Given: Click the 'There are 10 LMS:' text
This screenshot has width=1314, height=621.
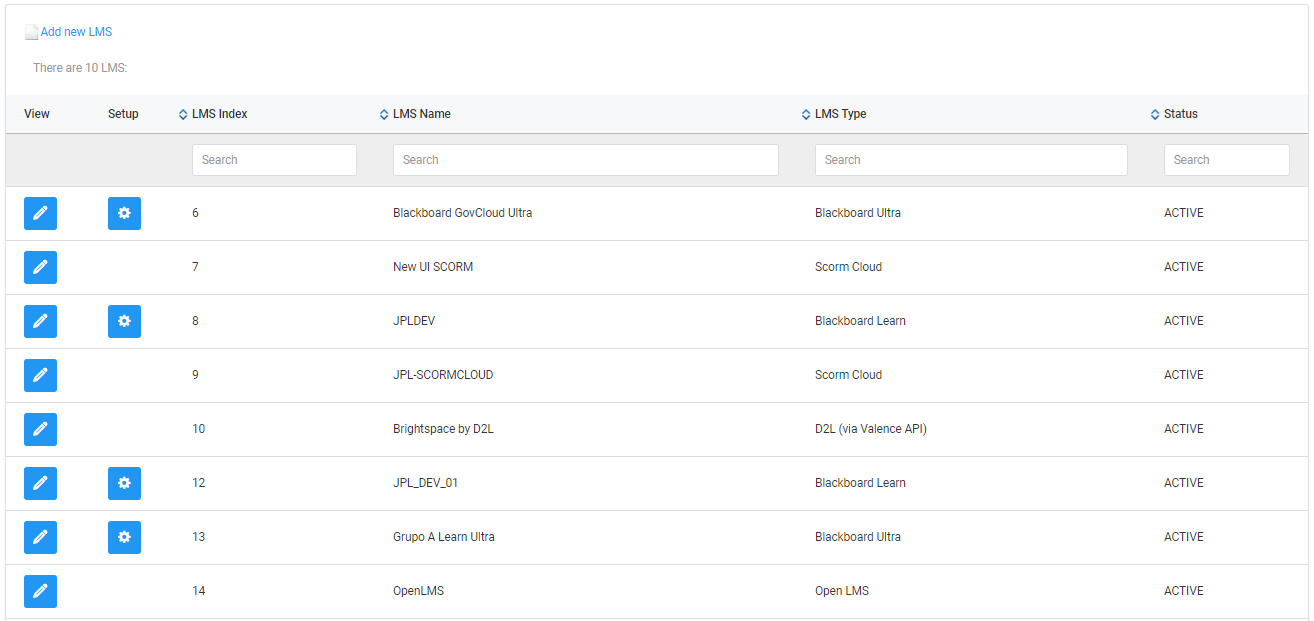Looking at the screenshot, I should click(80, 68).
